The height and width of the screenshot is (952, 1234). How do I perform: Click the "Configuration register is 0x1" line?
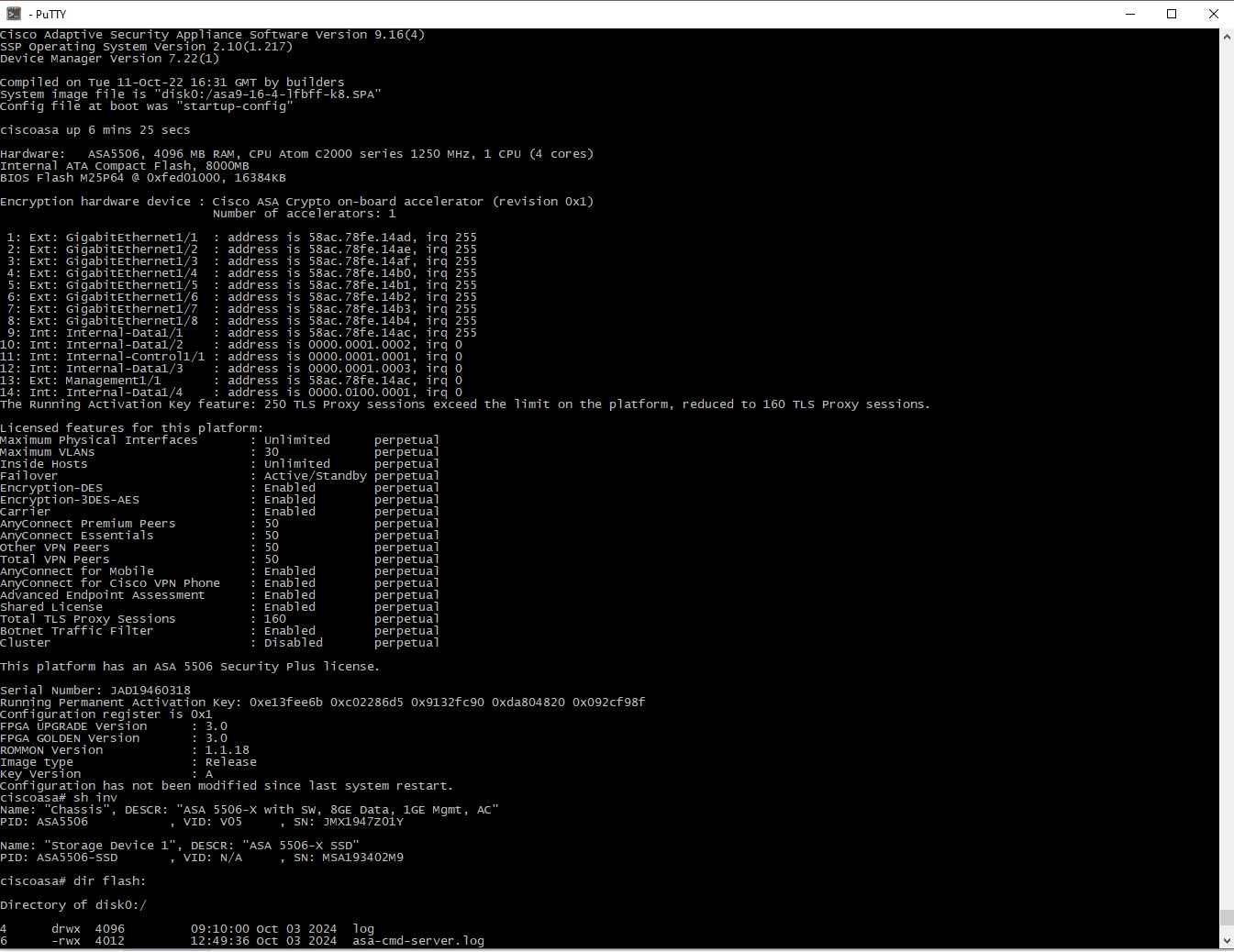click(106, 714)
